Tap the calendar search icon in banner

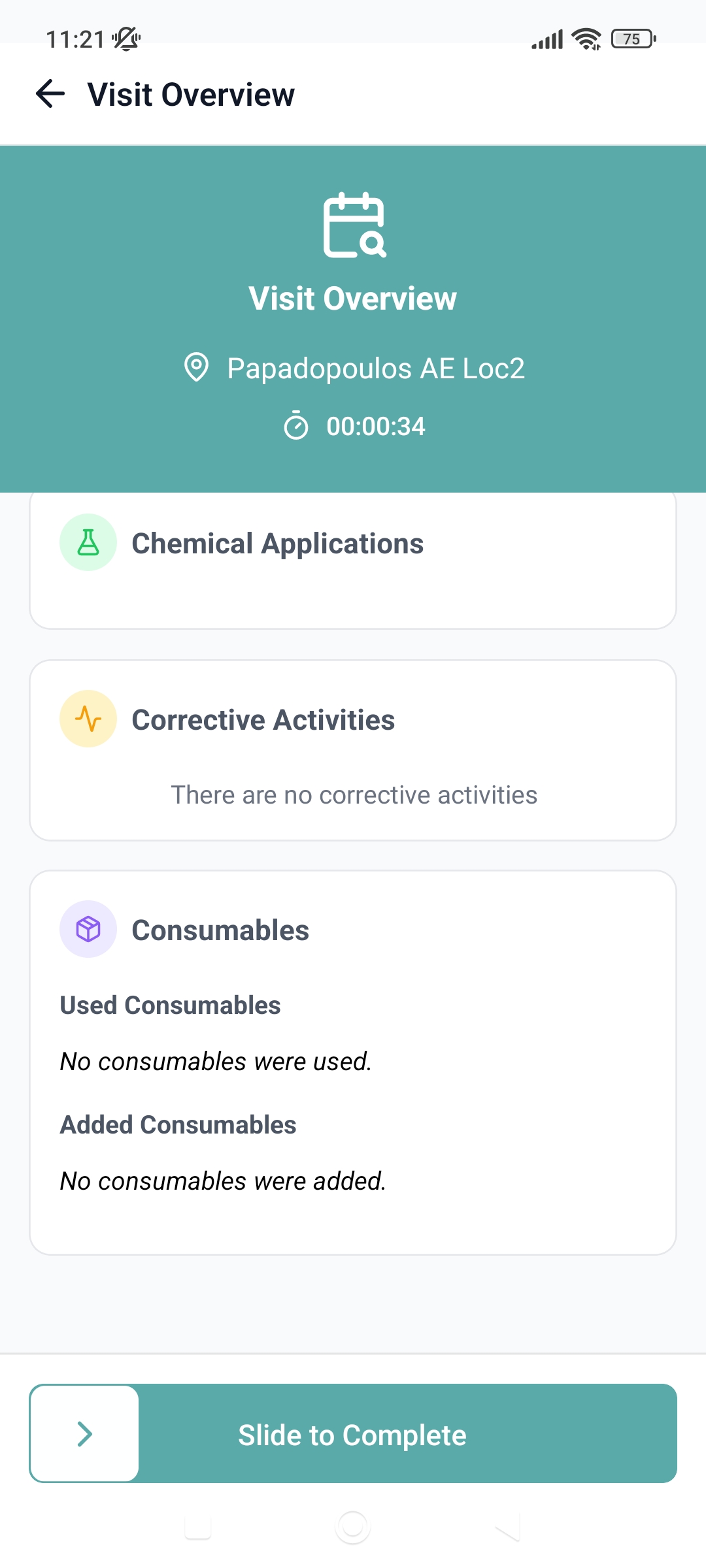click(x=354, y=225)
